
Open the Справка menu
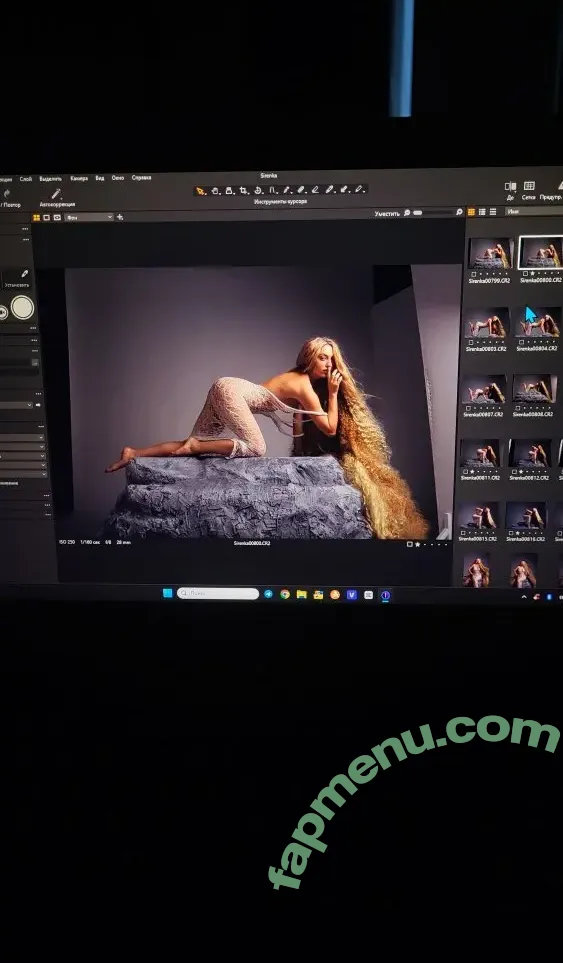(141, 177)
